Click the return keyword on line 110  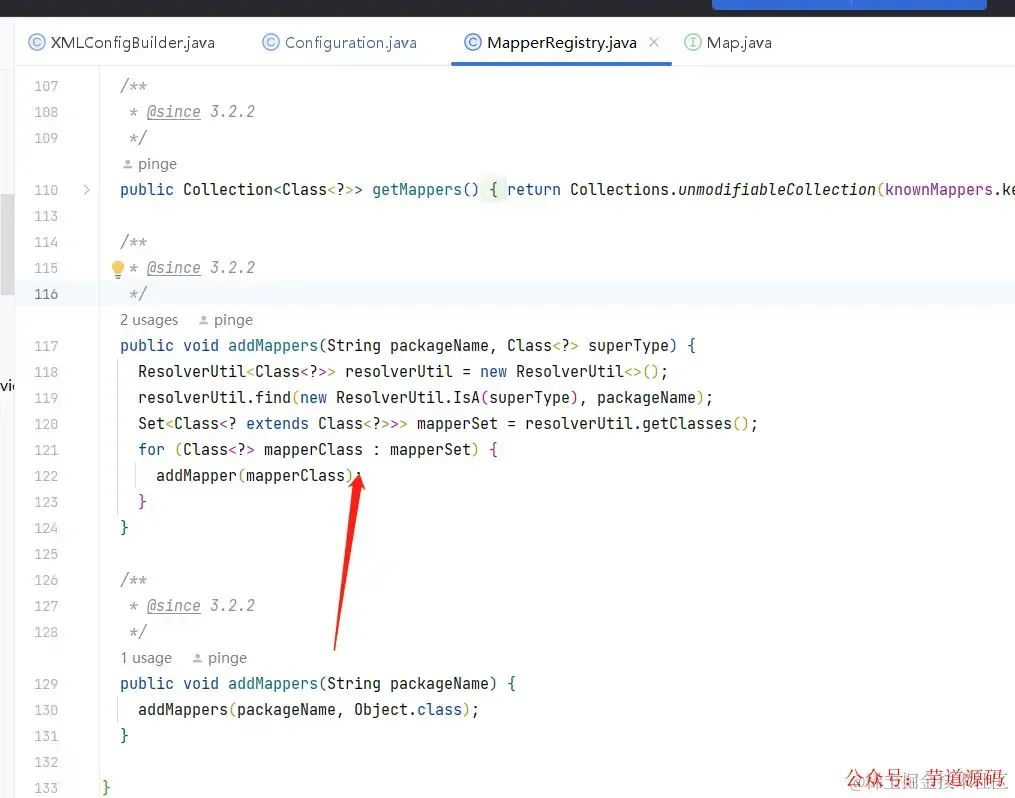click(534, 190)
